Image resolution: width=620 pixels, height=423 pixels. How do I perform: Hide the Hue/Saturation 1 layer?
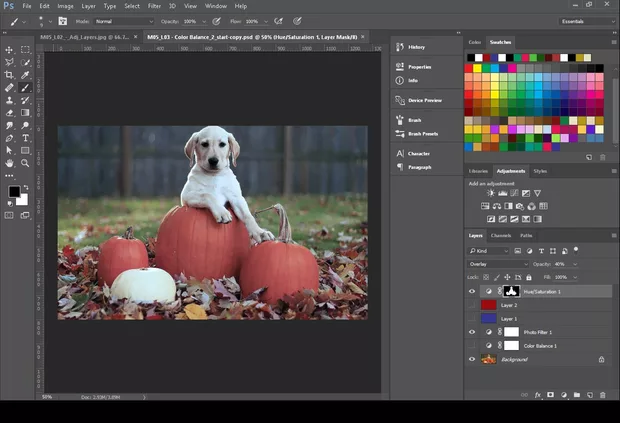[472, 291]
